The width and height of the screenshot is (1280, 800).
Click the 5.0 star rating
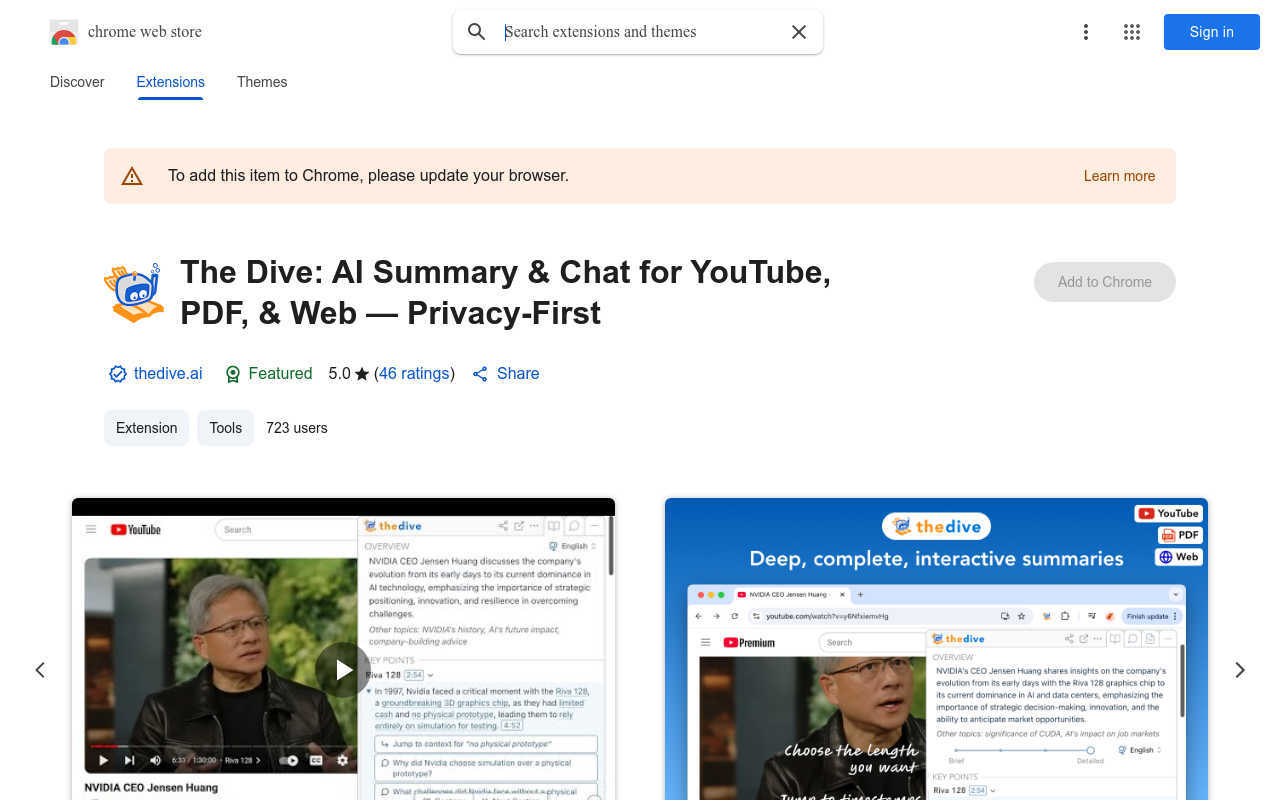349,373
